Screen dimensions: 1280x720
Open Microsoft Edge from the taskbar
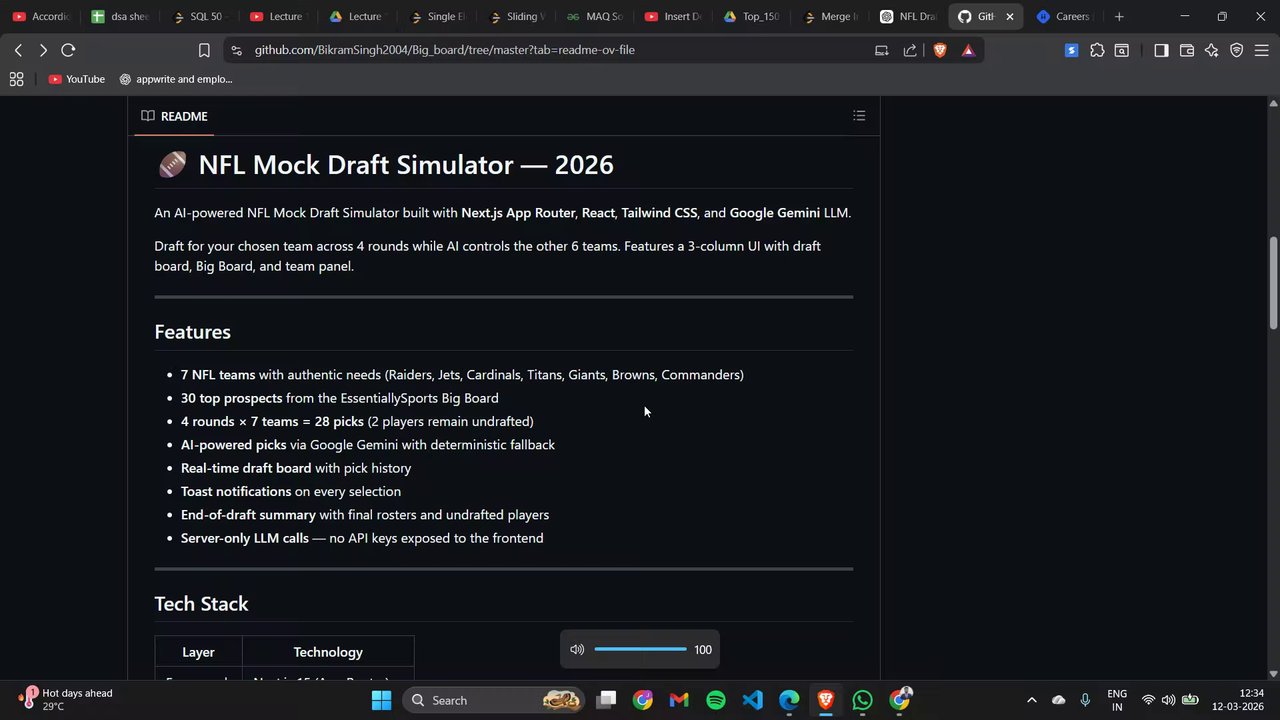point(789,700)
